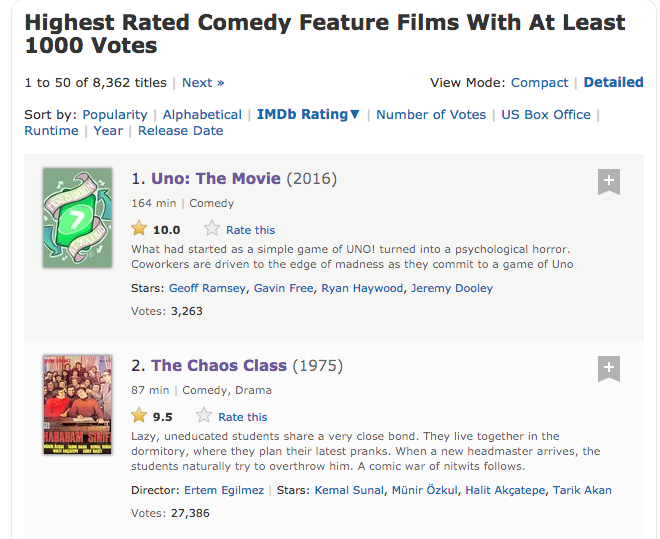Go to Next page of titles
Screen dimensions: 660x539
click(203, 83)
